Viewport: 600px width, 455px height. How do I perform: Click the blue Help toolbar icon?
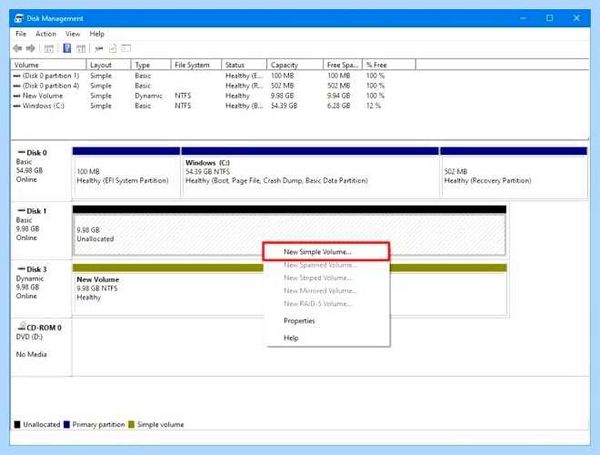67,48
